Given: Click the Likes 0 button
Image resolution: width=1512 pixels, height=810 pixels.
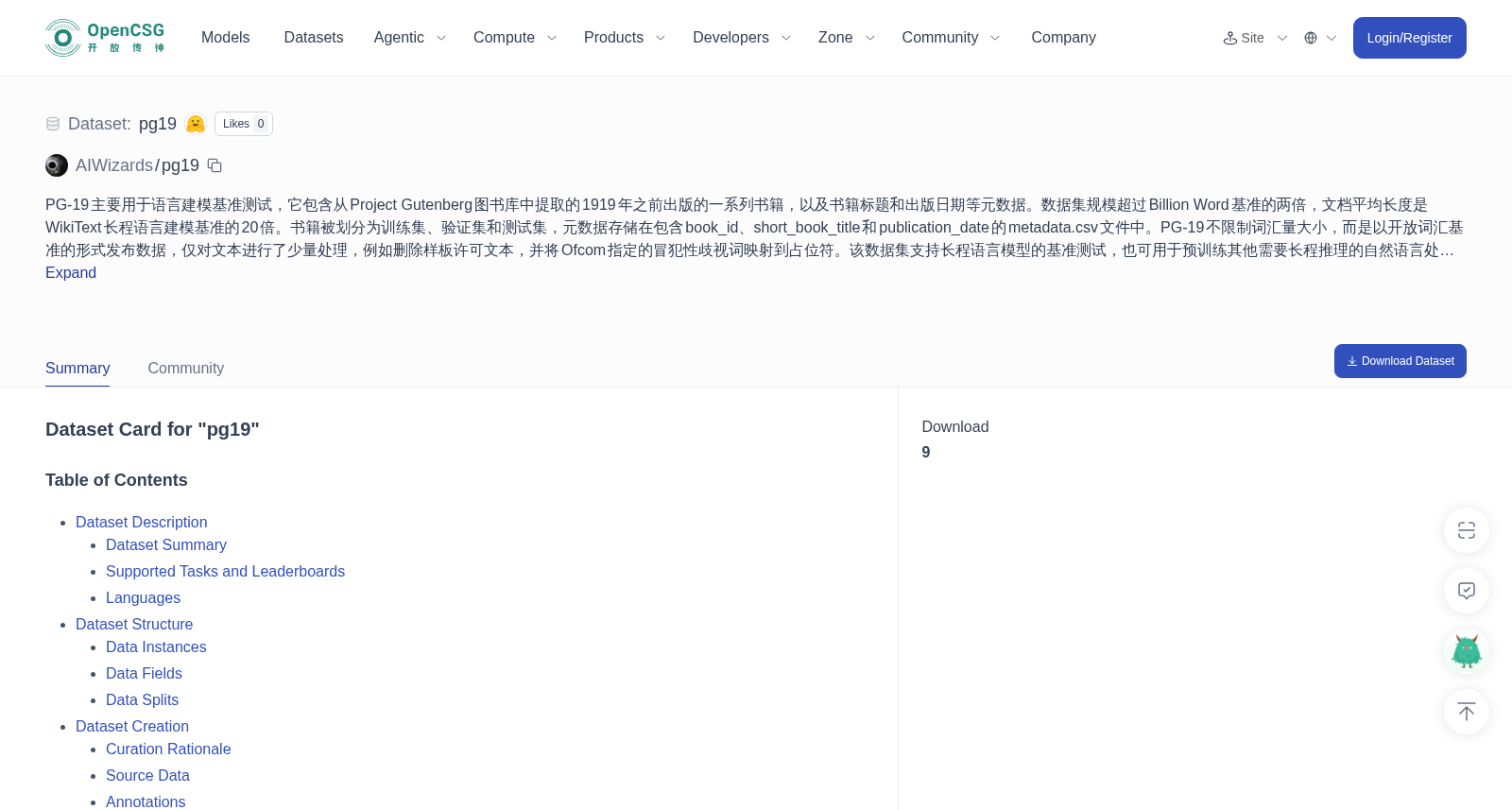Looking at the screenshot, I should pos(244,124).
